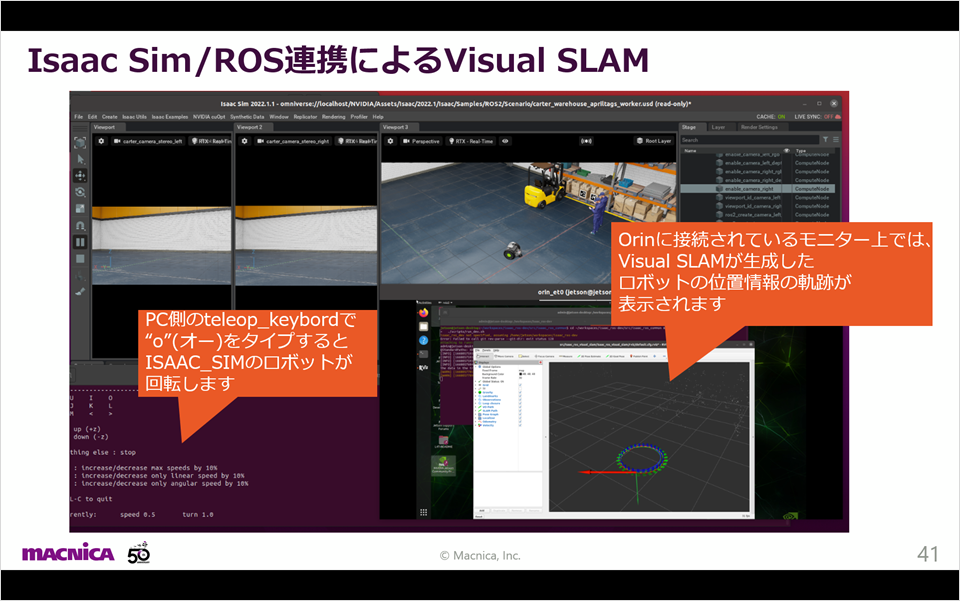
Task: Open the Root Layer dropdown in Viewport 3
Action: (654, 141)
